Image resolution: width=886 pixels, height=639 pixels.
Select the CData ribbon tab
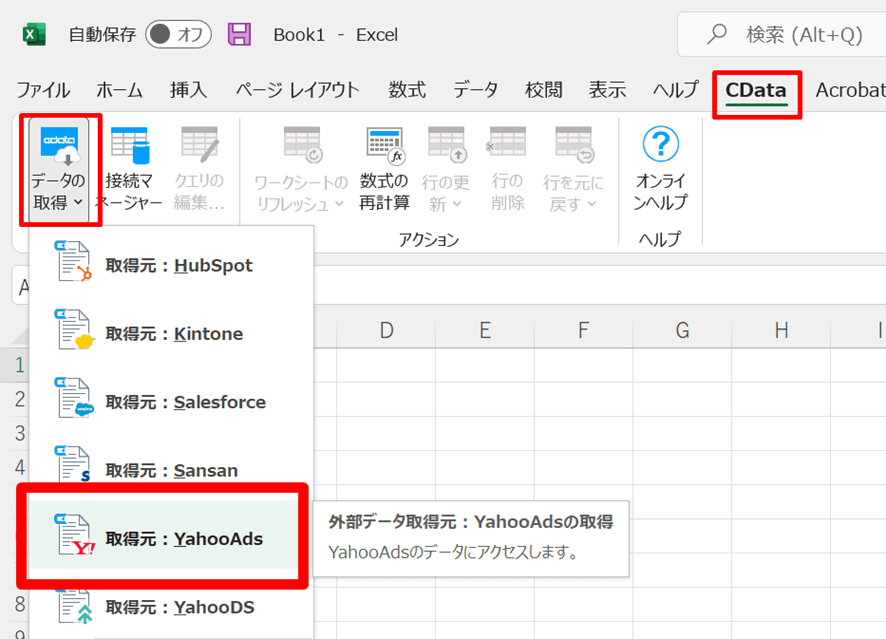(756, 90)
